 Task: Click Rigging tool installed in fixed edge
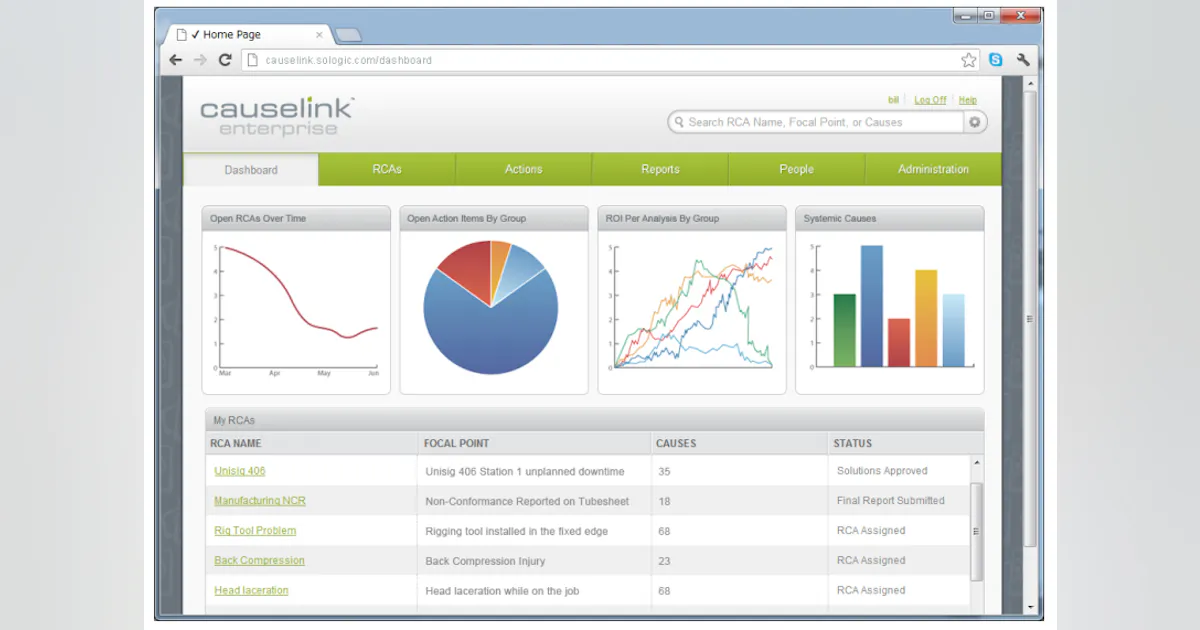tap(517, 531)
